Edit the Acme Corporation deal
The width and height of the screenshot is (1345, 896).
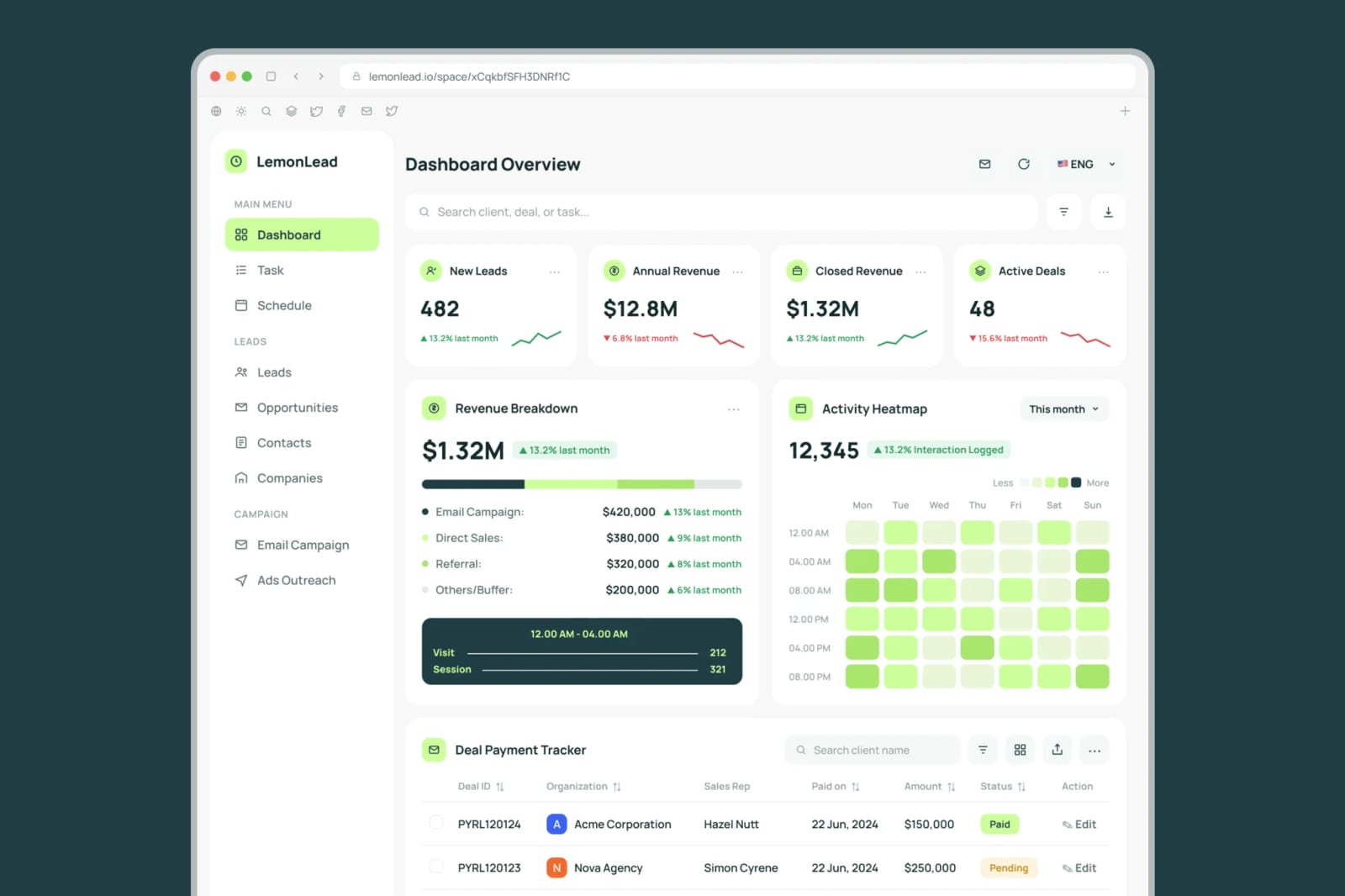click(x=1079, y=825)
